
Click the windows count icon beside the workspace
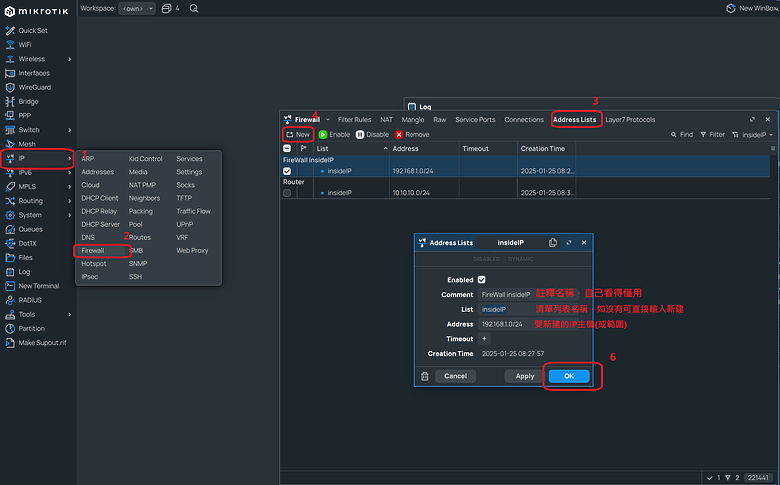pos(167,8)
